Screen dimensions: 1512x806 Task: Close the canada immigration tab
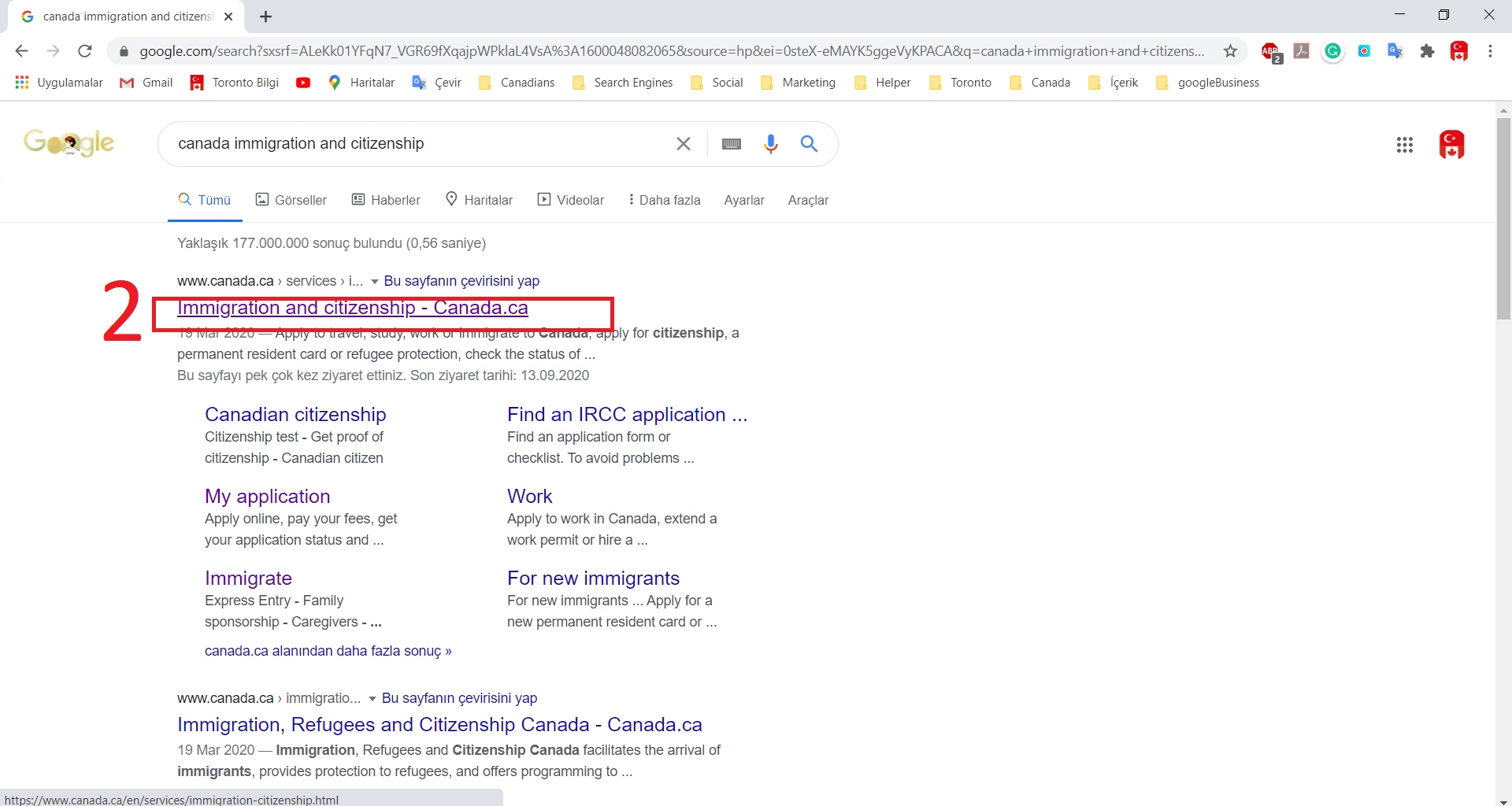(228, 17)
